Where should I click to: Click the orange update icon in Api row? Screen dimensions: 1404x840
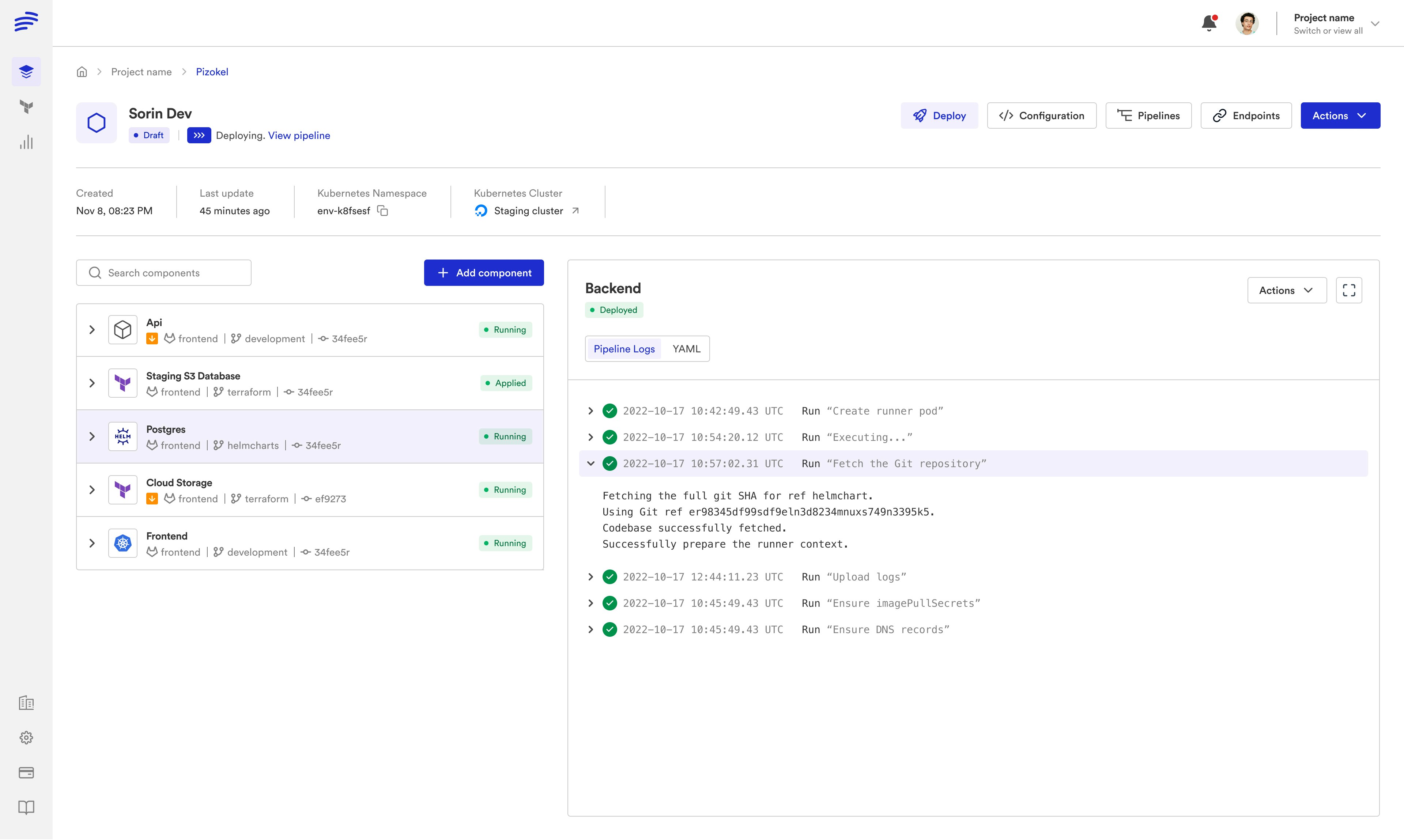pos(152,338)
